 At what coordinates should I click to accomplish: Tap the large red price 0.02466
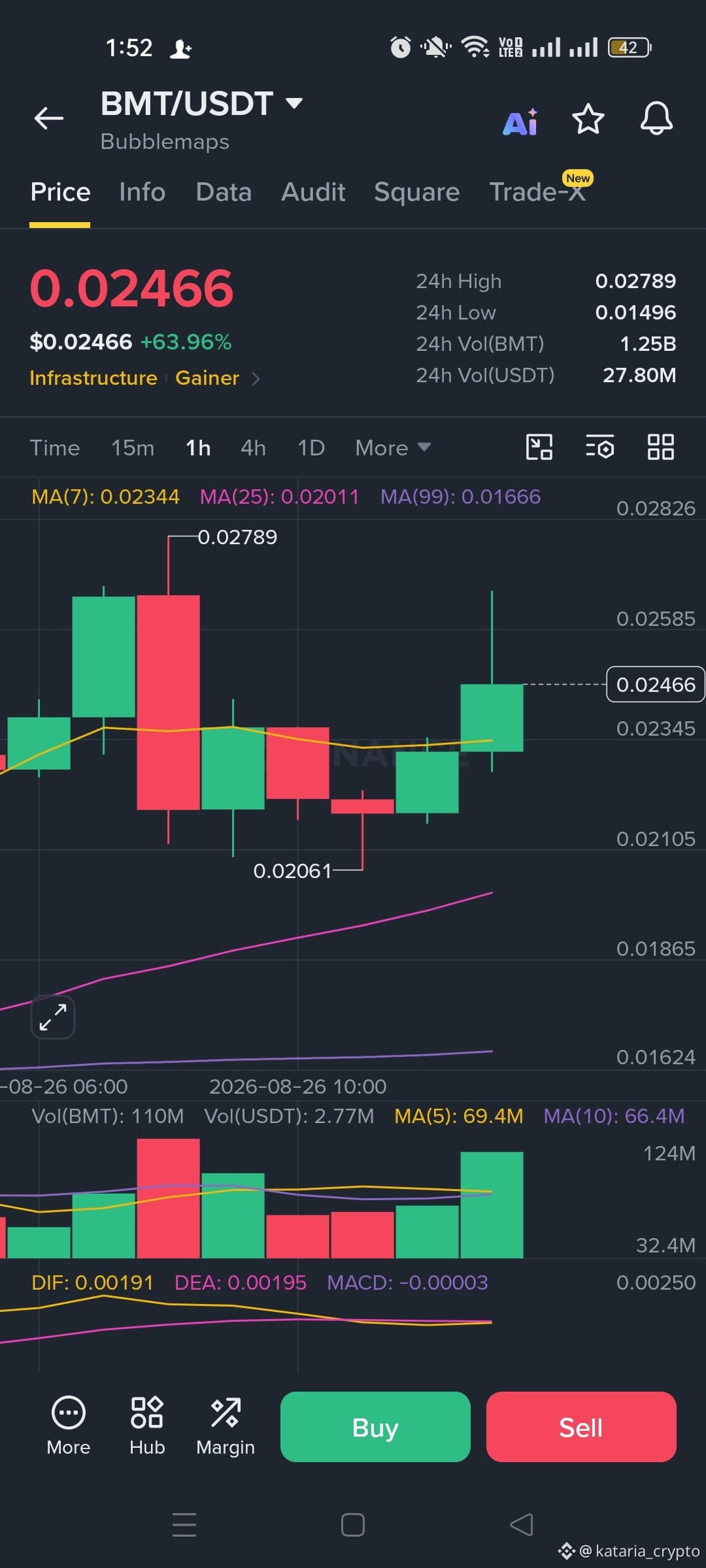coord(131,289)
